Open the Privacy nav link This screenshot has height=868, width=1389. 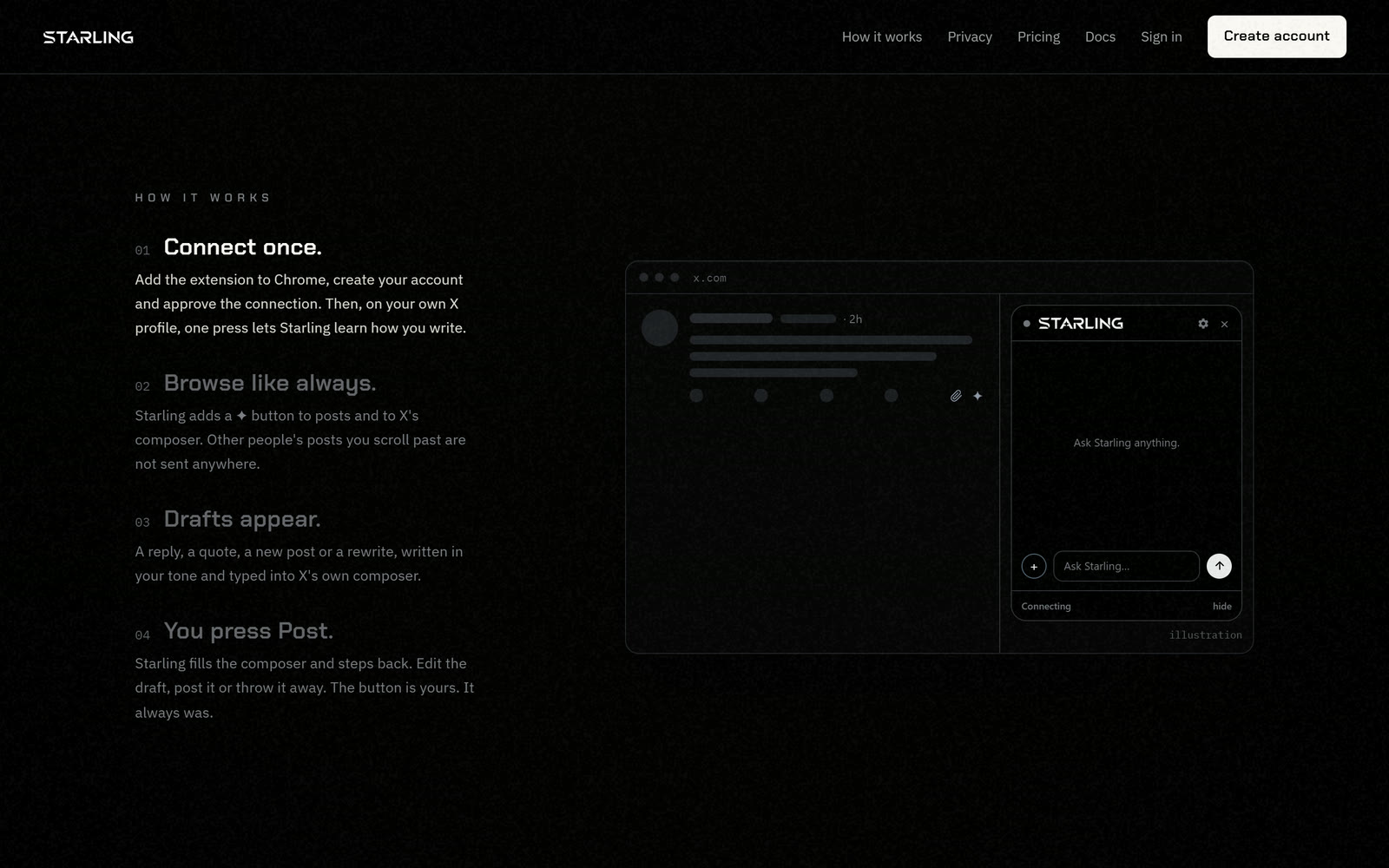(970, 36)
